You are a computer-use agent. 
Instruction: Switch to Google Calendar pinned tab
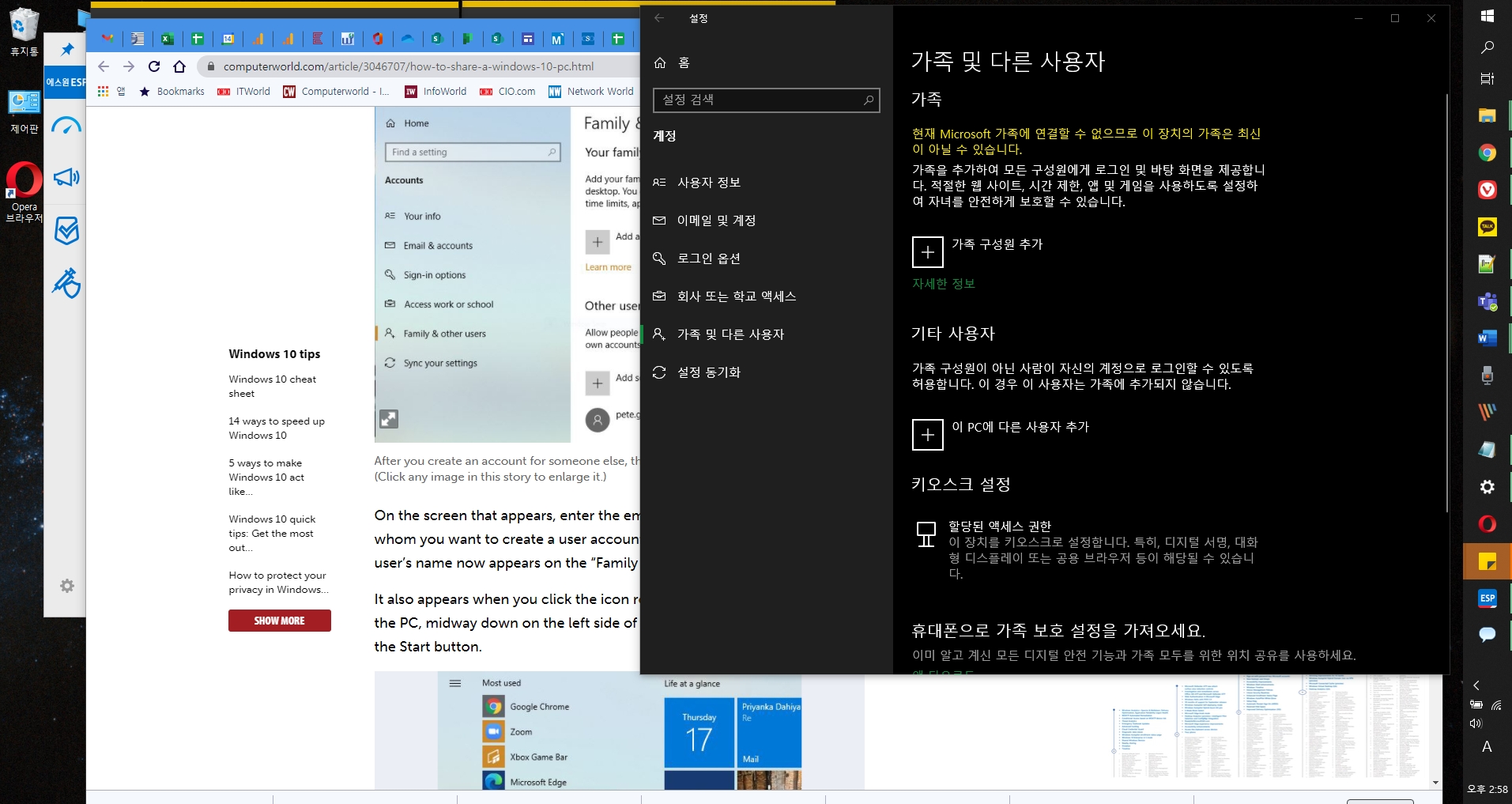(x=228, y=38)
